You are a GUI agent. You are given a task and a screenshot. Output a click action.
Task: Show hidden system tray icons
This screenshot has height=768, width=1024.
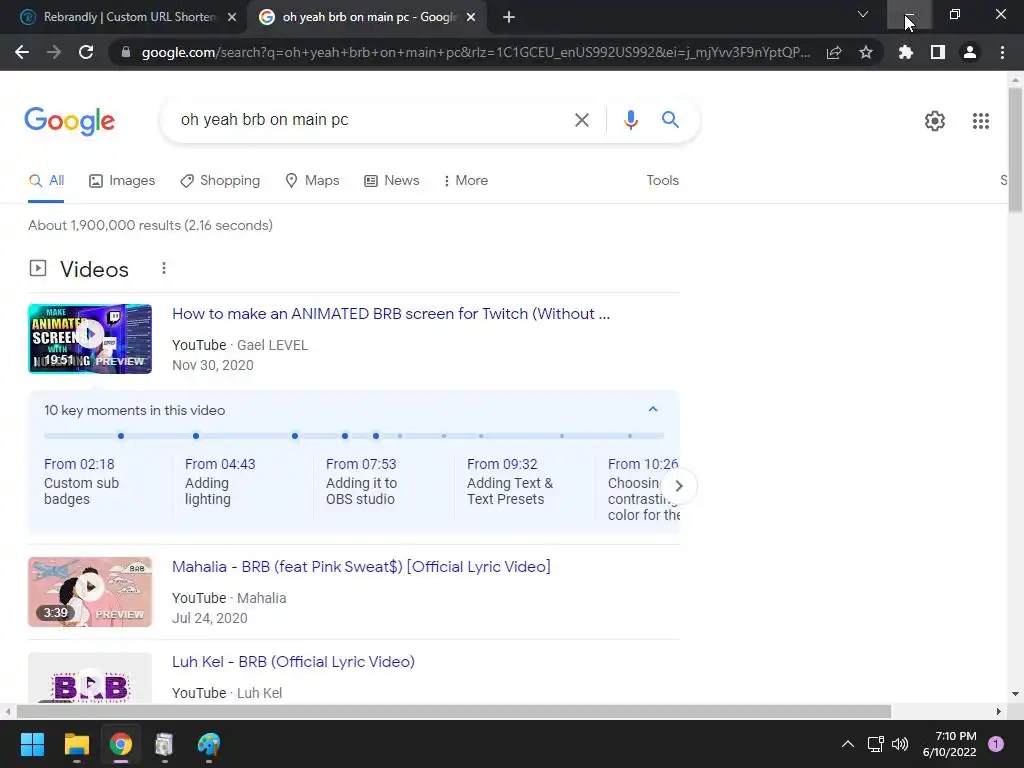(x=848, y=744)
